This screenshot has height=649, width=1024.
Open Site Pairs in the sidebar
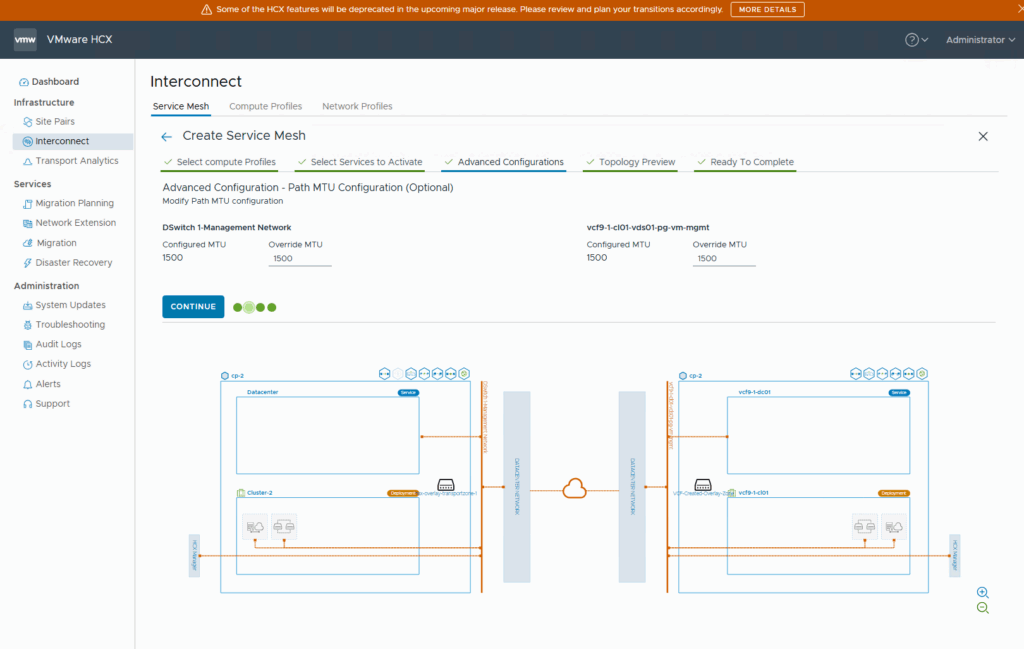(x=55, y=121)
